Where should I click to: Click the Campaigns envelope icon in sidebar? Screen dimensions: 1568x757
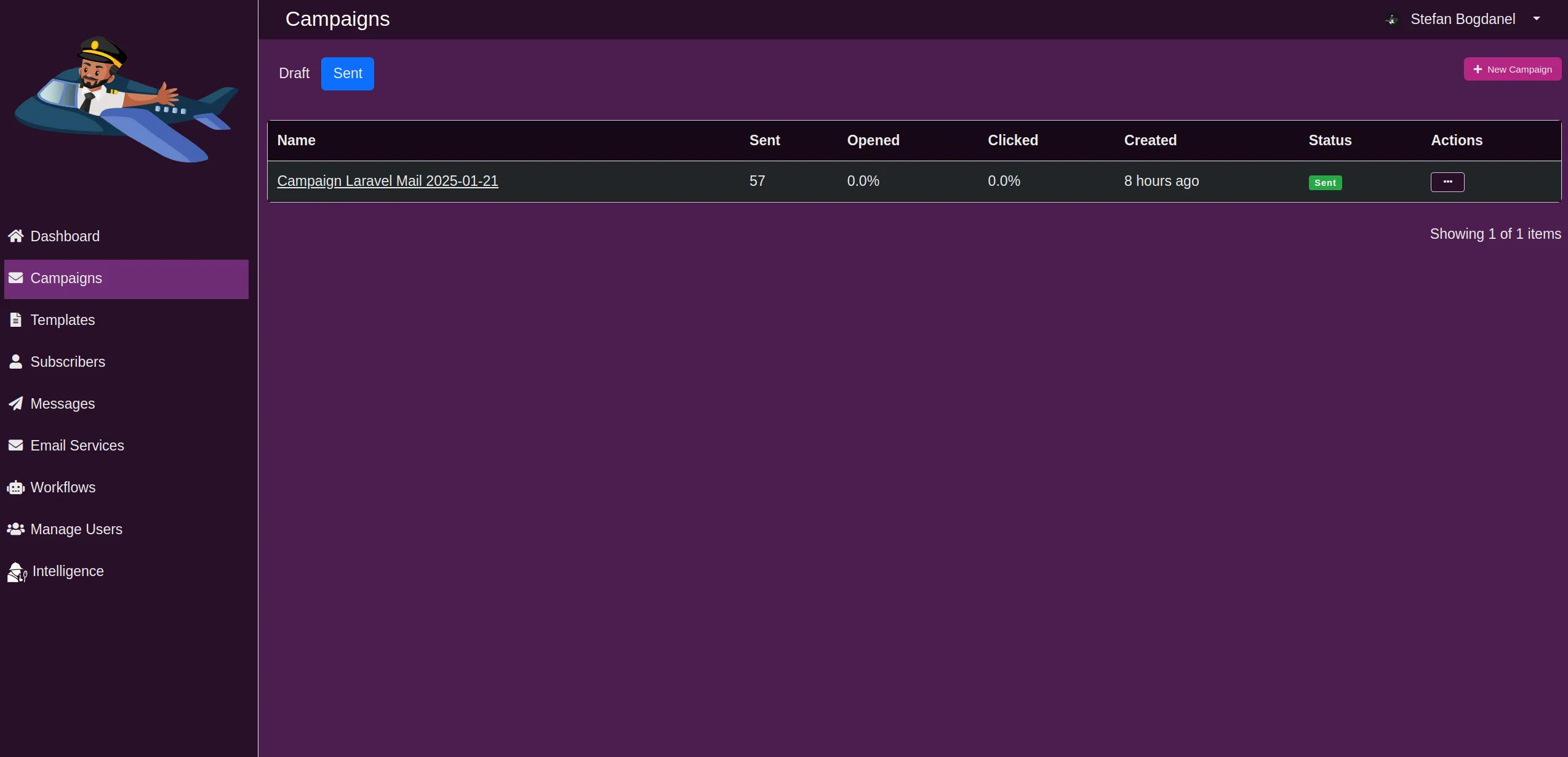(16, 278)
